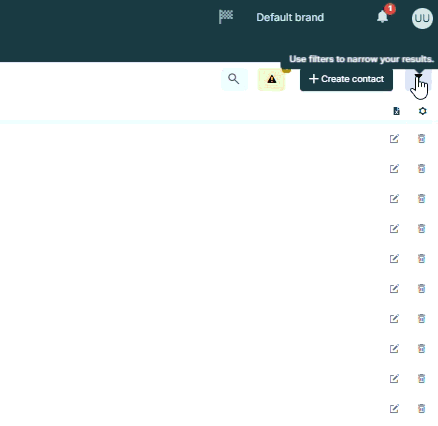Open the table column settings gear

(423, 111)
